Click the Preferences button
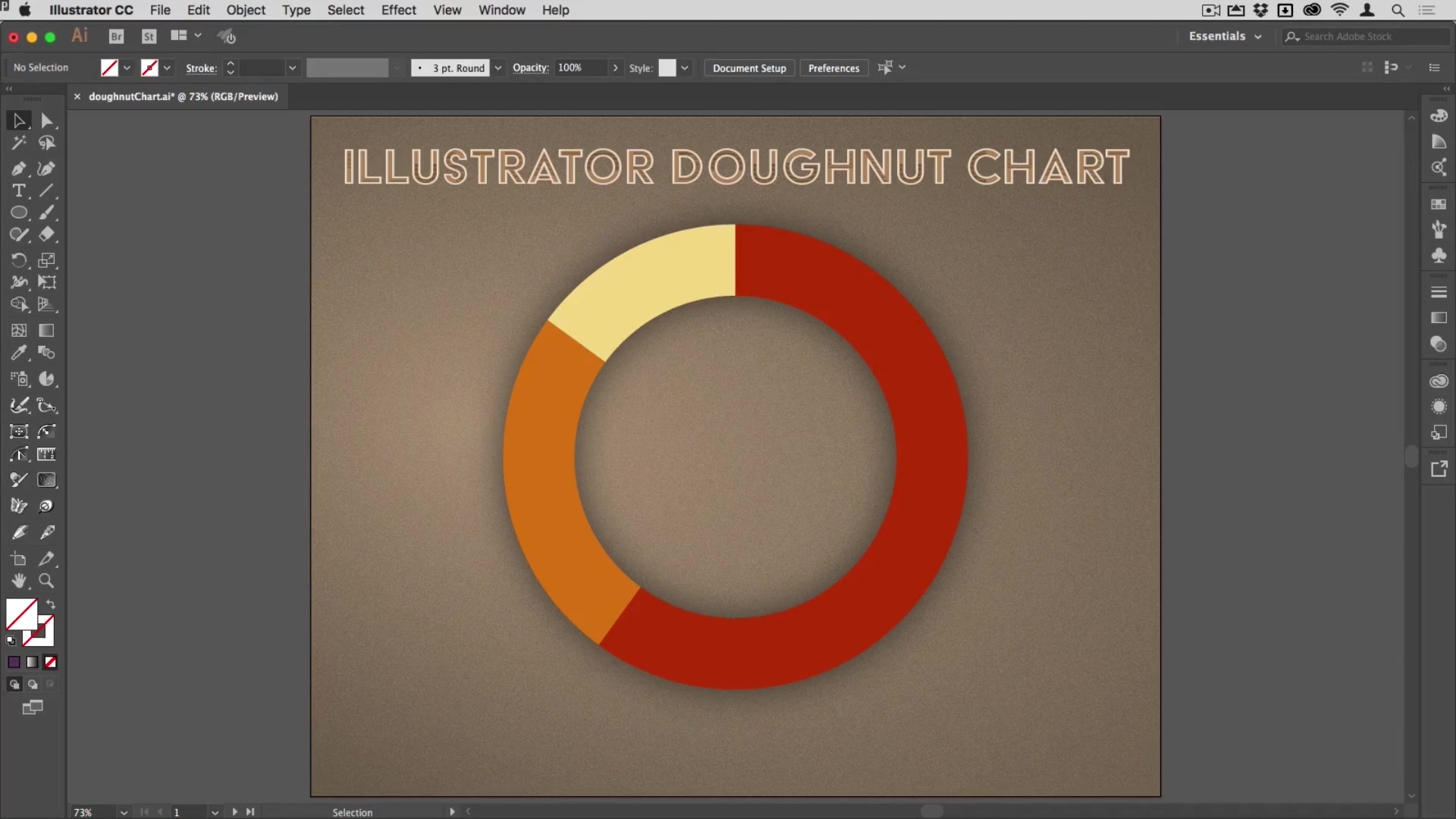 tap(833, 68)
